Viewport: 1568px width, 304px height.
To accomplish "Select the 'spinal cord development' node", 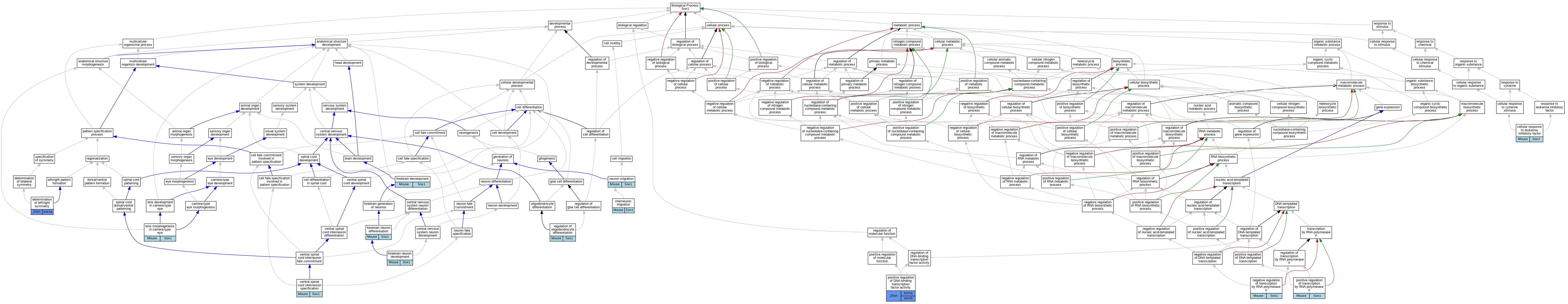I will click(309, 159).
